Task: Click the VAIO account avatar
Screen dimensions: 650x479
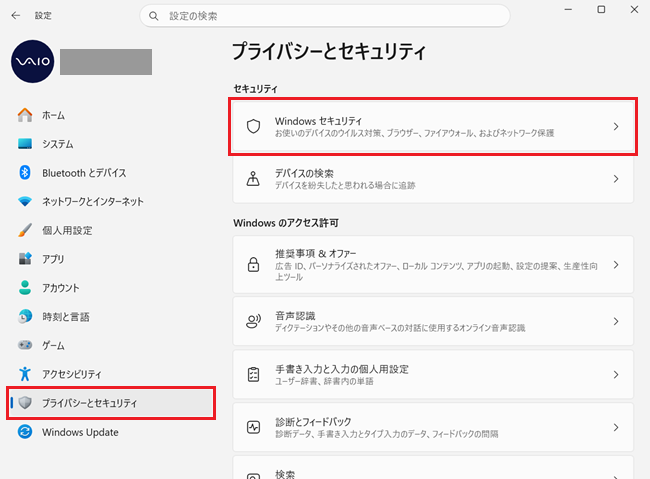Action: tap(32, 61)
